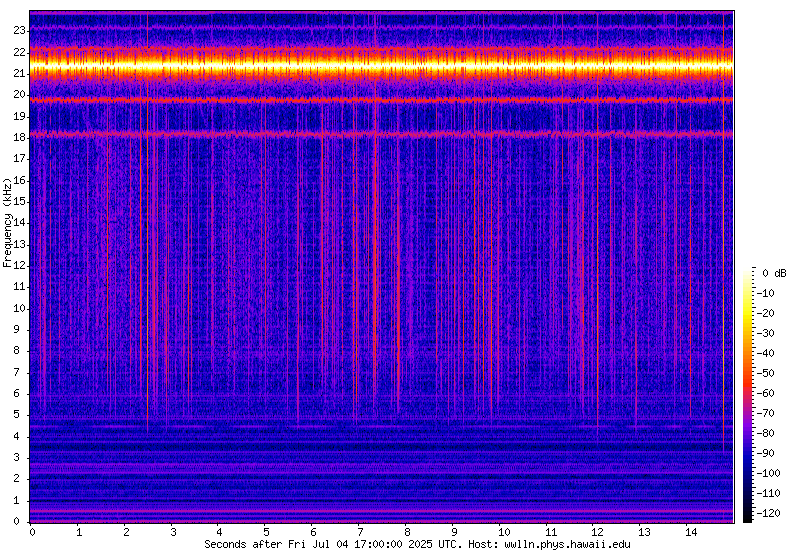The height and width of the screenshot is (552, 800).
Task: Click the '-90' colorbar label
Action: click(x=765, y=453)
